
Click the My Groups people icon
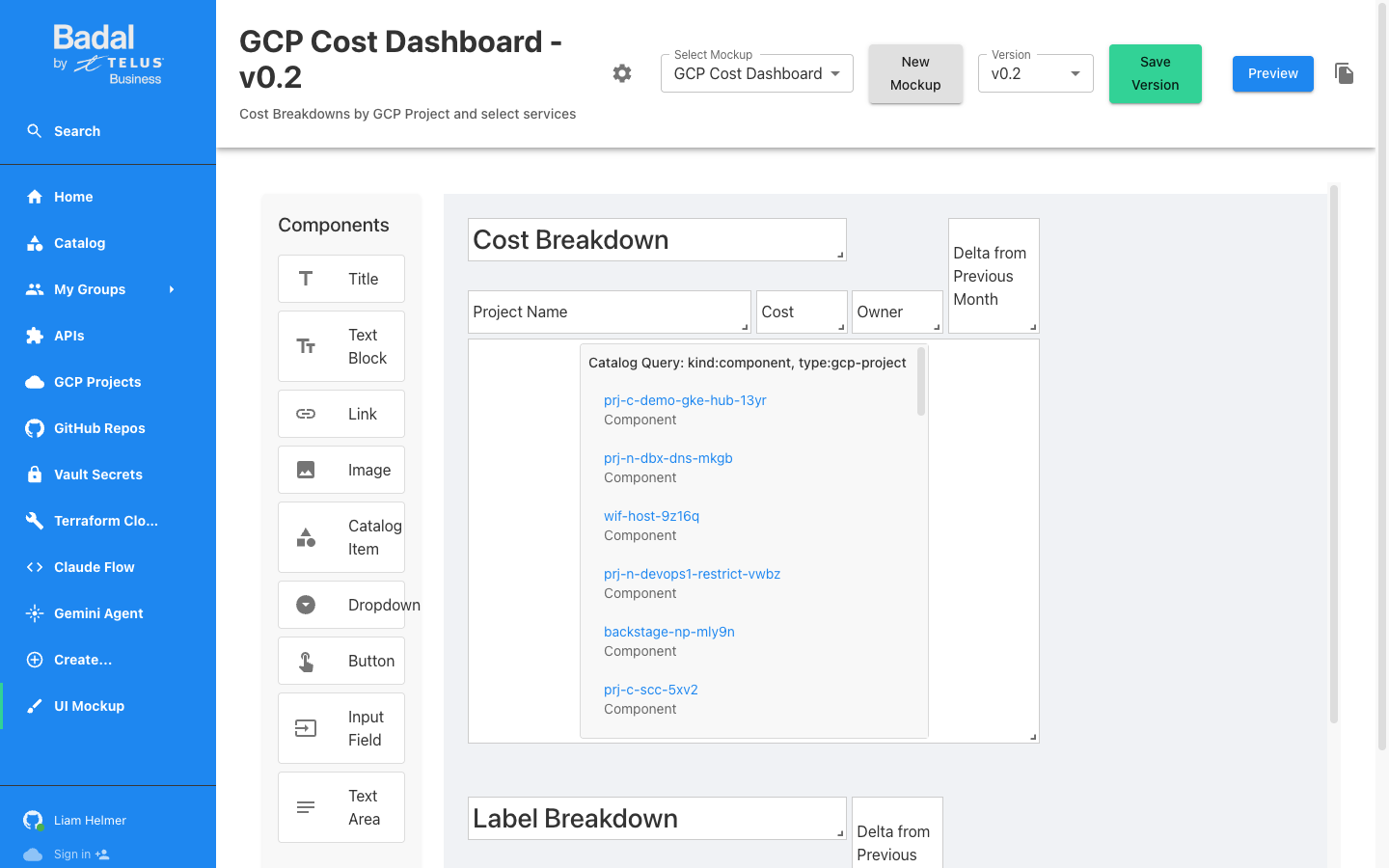(35, 289)
